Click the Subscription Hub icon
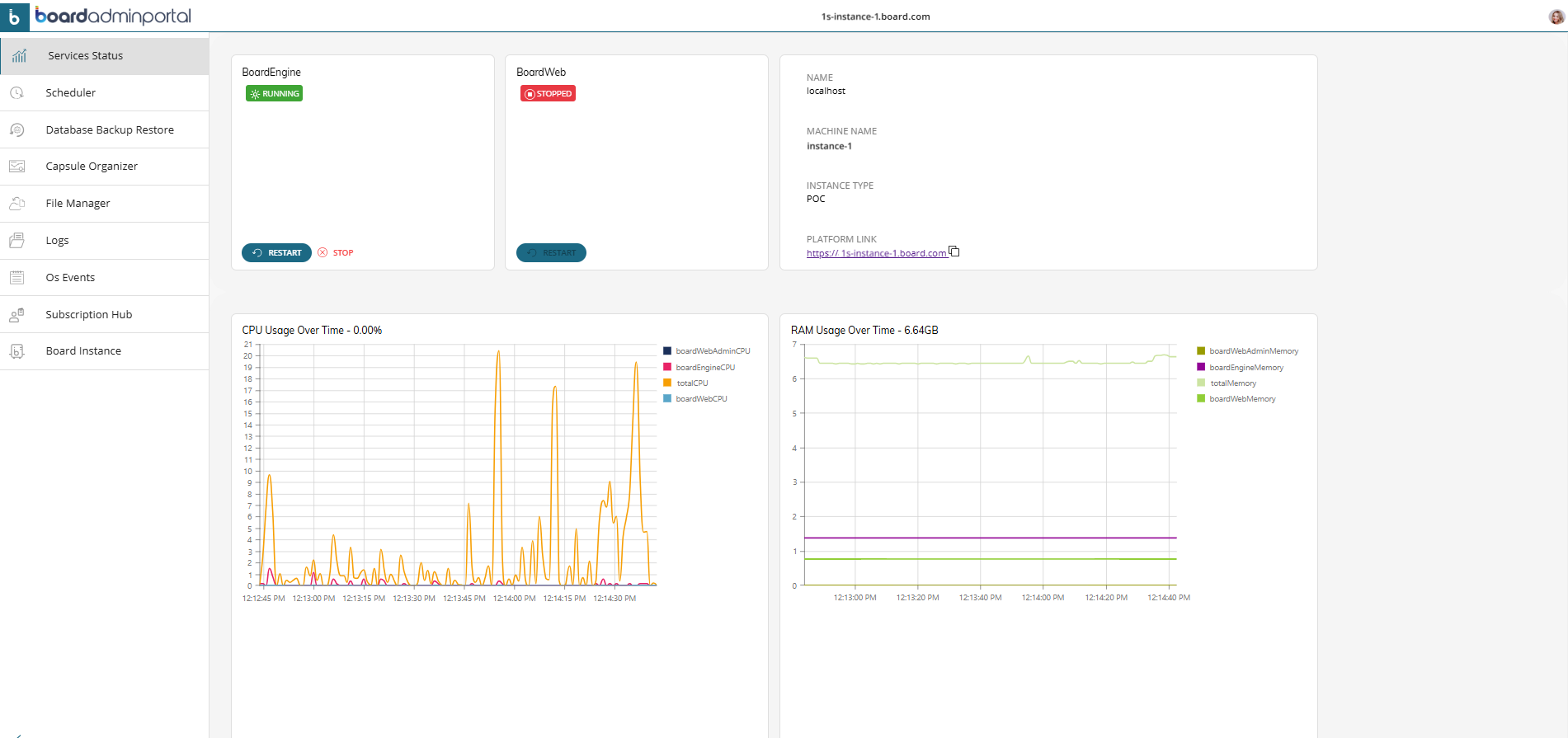 click(x=16, y=314)
